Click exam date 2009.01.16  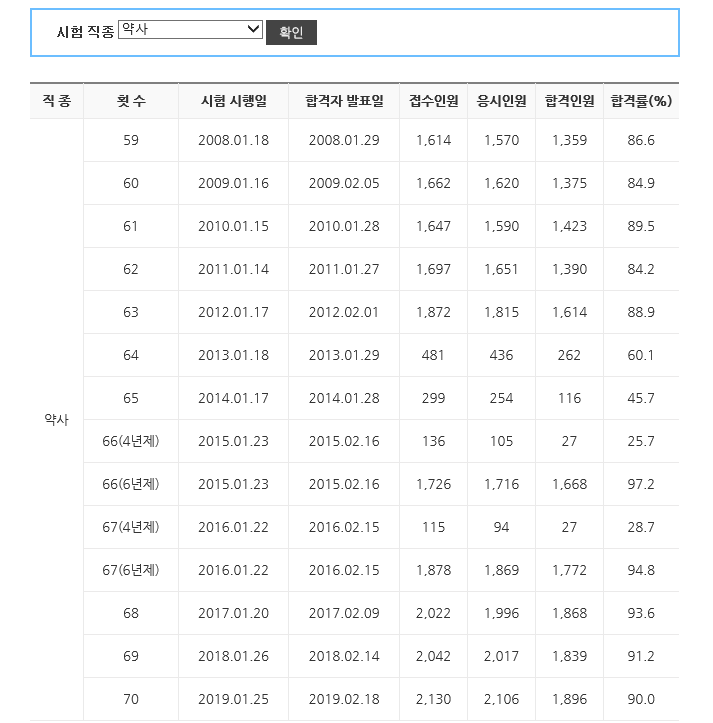click(x=234, y=183)
